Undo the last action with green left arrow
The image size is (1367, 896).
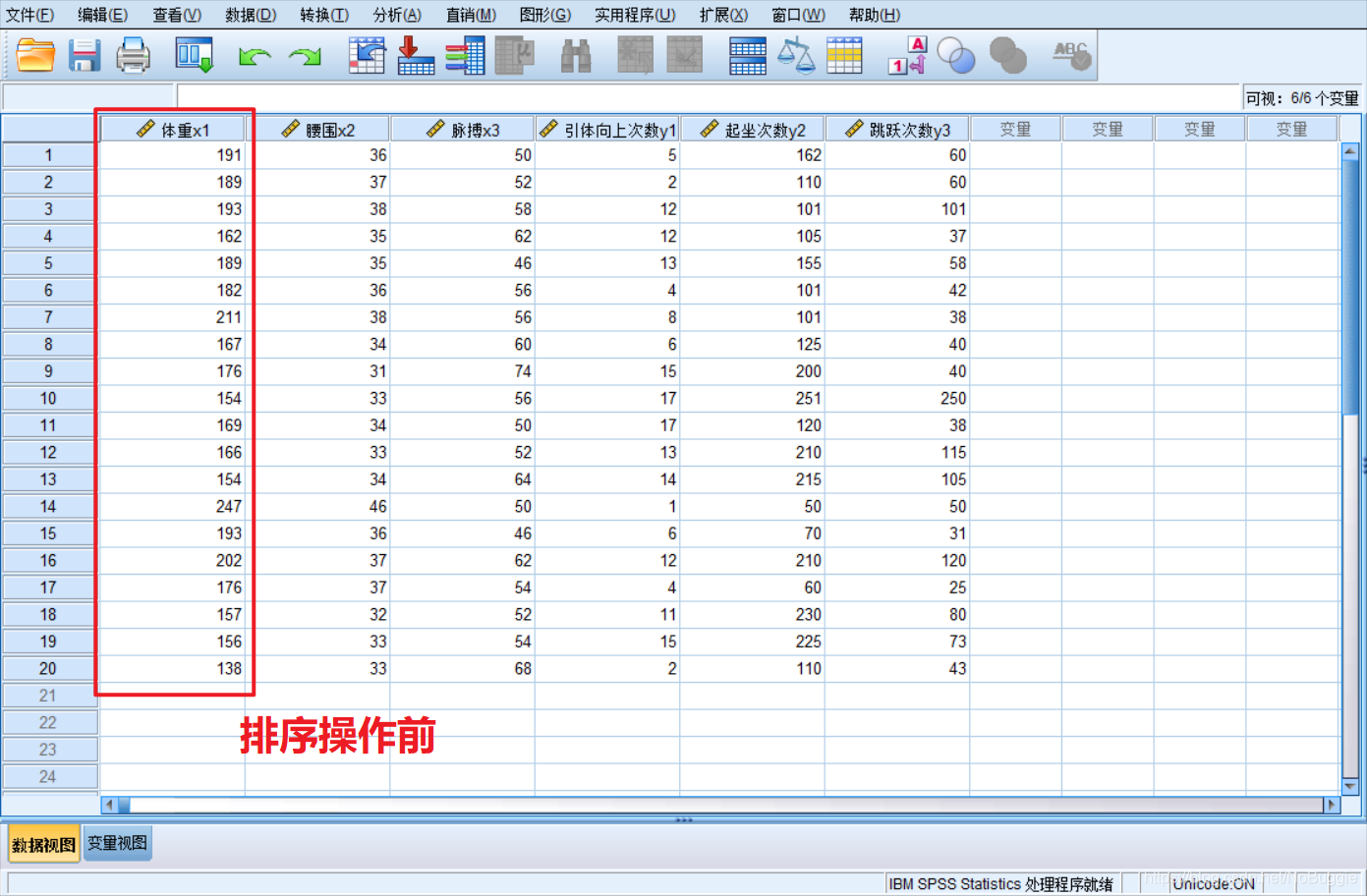255,57
